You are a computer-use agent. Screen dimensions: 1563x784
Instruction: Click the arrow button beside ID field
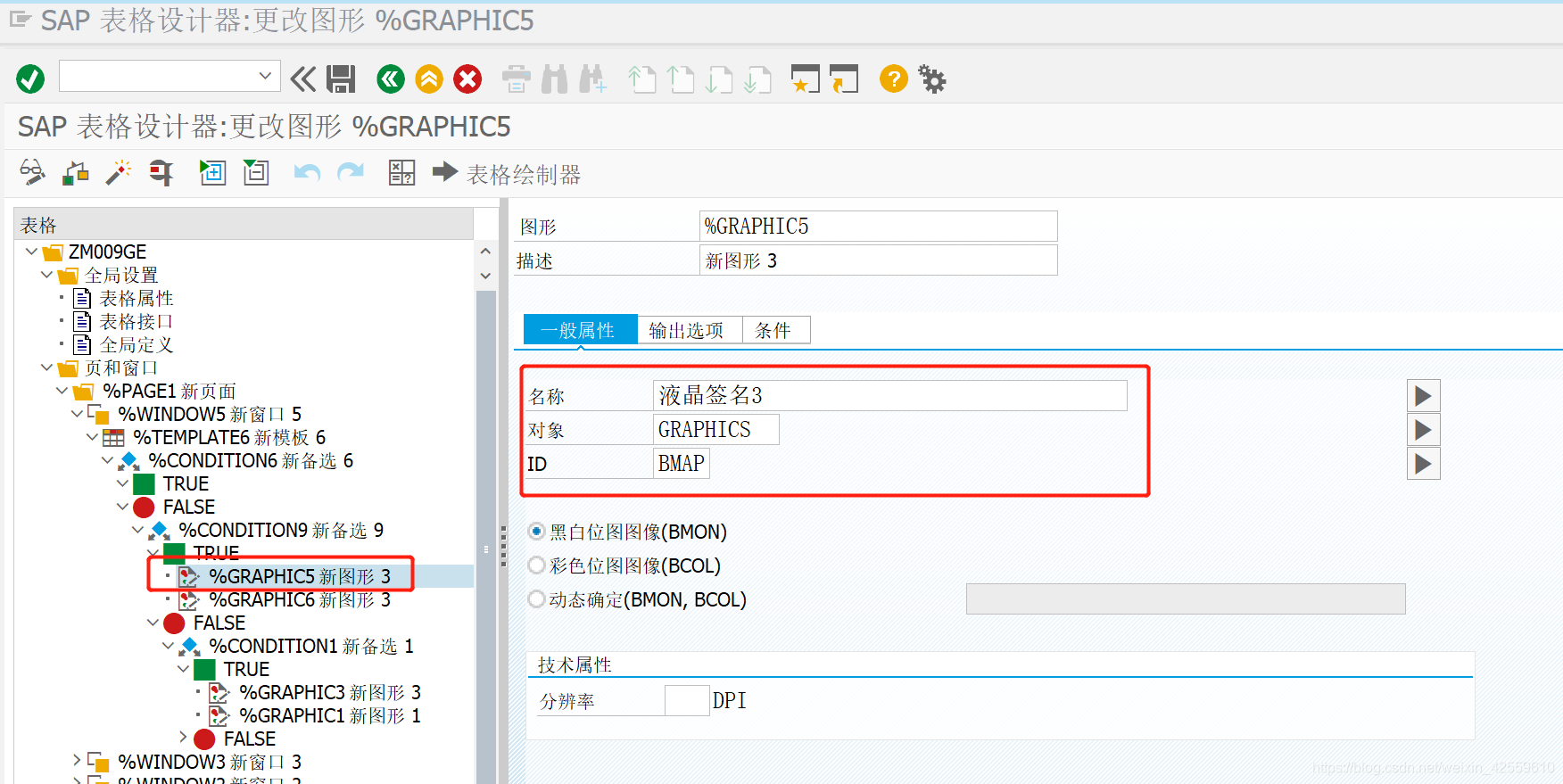click(1423, 464)
